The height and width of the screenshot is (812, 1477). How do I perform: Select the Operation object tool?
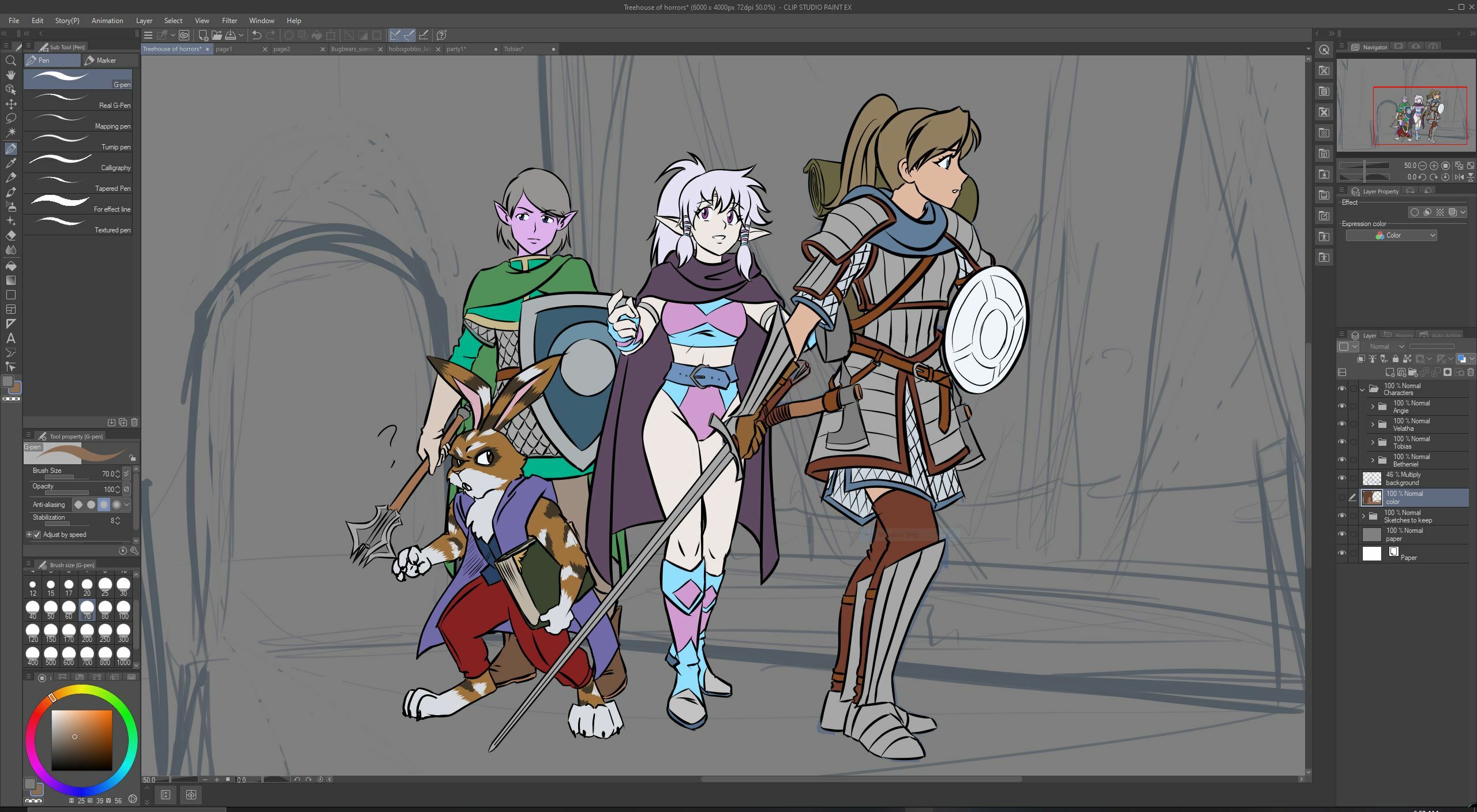click(x=10, y=89)
